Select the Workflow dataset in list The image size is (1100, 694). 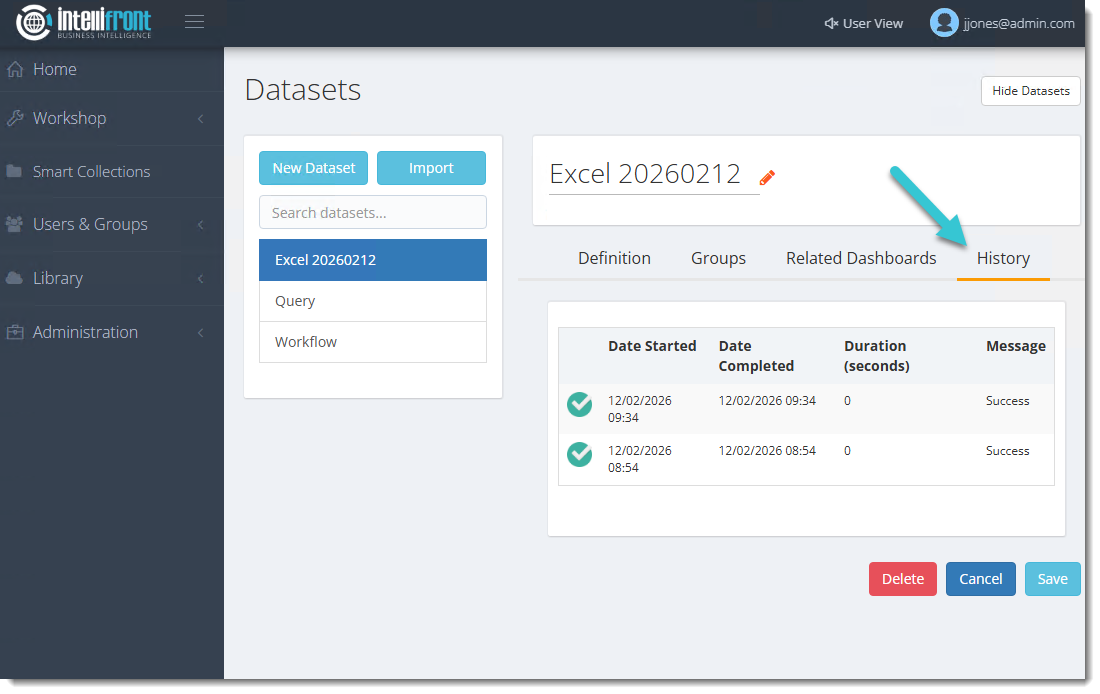pyautogui.click(x=372, y=342)
